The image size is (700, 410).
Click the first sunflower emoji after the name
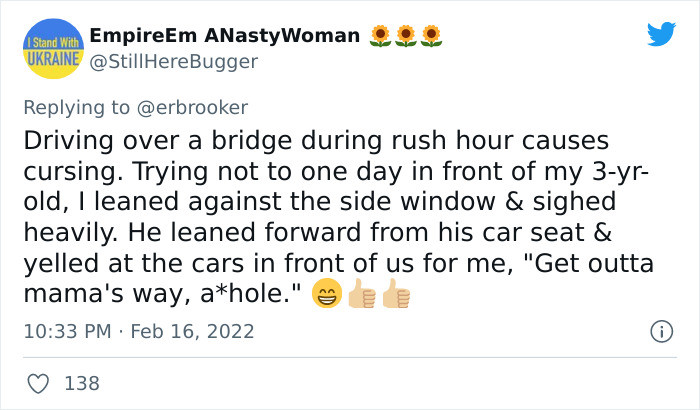[381, 37]
